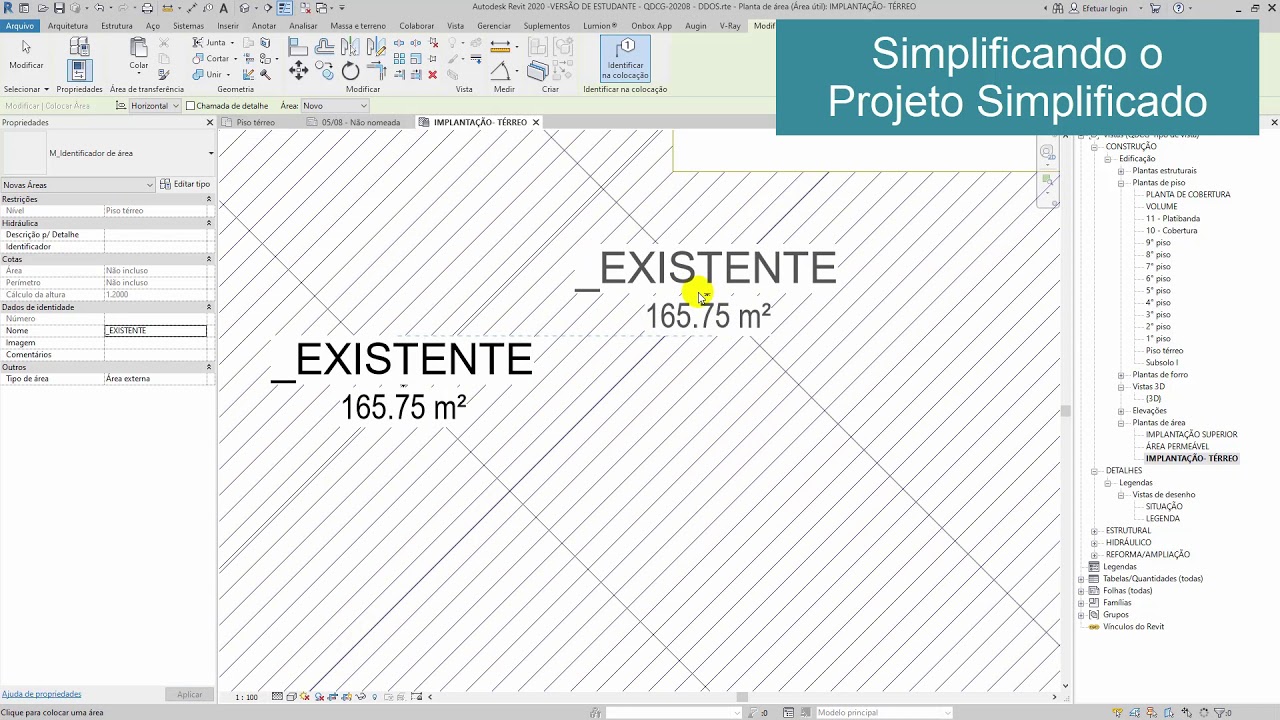Select the Rotate tool icon
The height and width of the screenshot is (720, 1280).
click(x=350, y=70)
